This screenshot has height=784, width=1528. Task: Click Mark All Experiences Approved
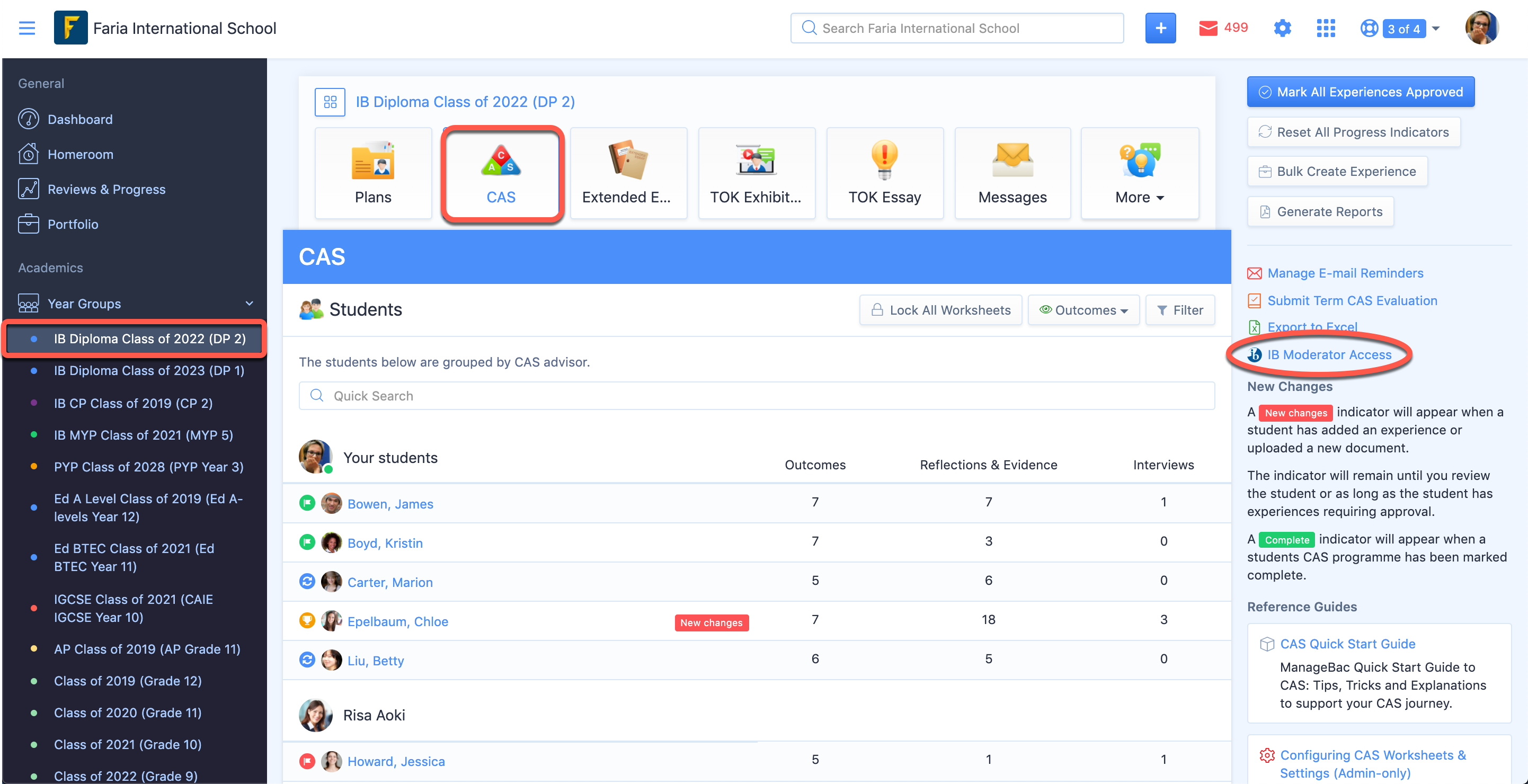pos(1360,92)
